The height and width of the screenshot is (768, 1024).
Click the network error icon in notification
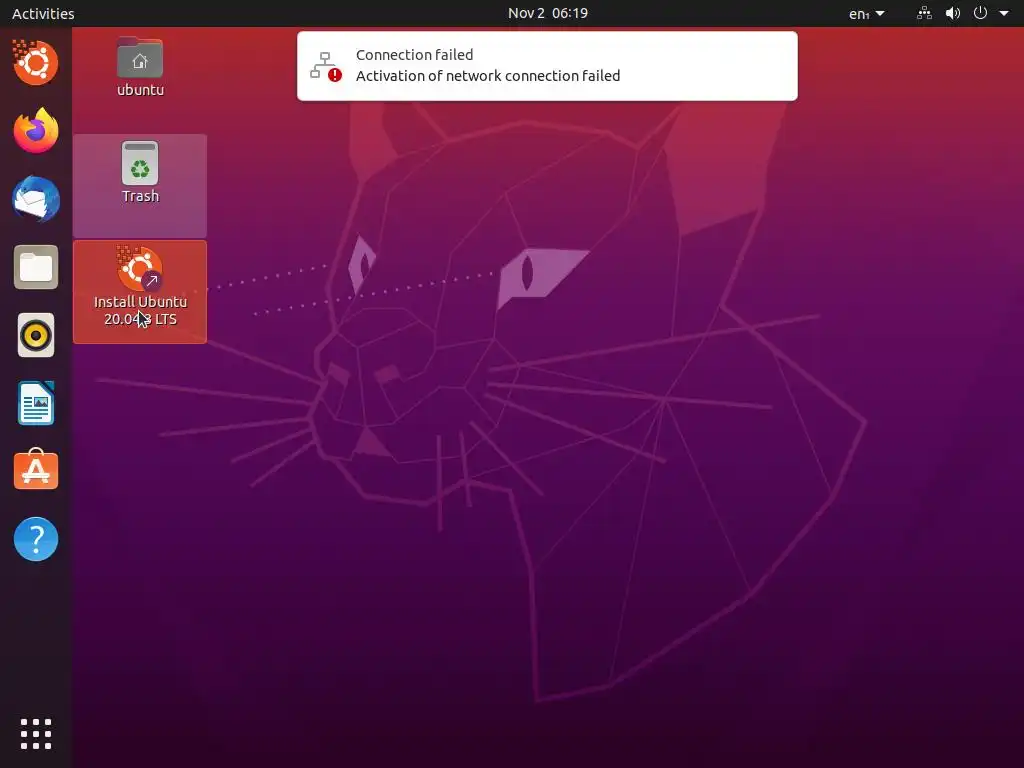tap(325, 66)
